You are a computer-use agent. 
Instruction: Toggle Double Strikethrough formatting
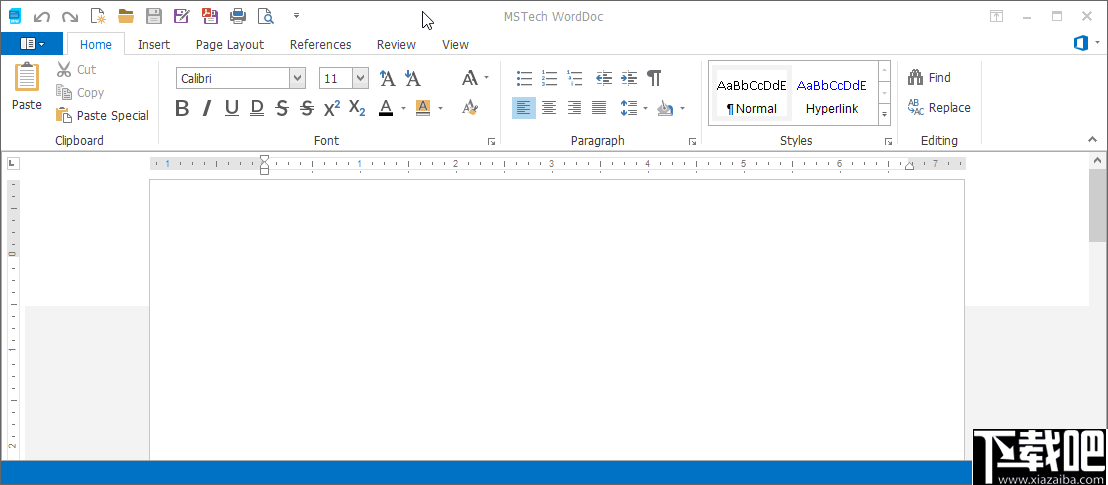point(307,108)
